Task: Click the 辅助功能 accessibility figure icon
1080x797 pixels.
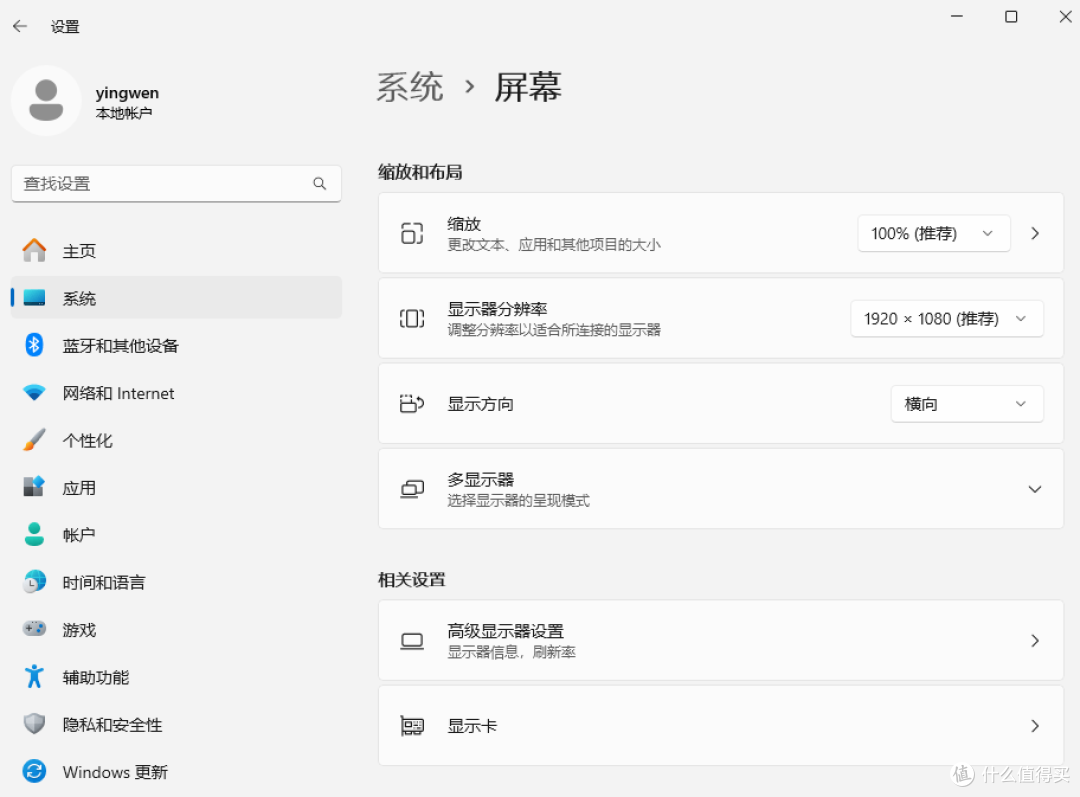Action: [34, 676]
